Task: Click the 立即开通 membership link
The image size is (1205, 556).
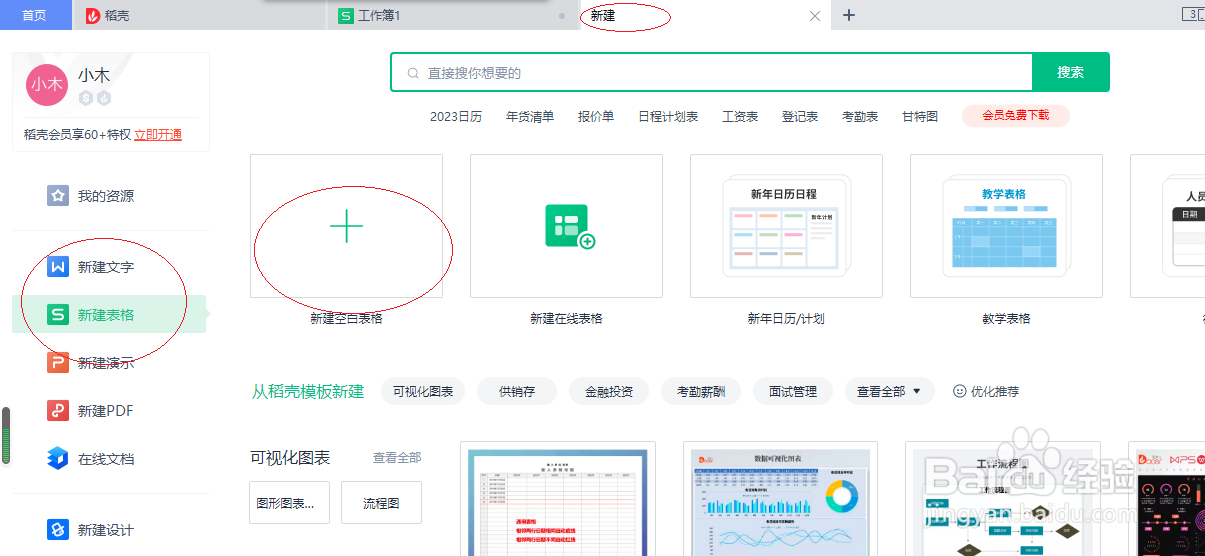Action: [158, 135]
